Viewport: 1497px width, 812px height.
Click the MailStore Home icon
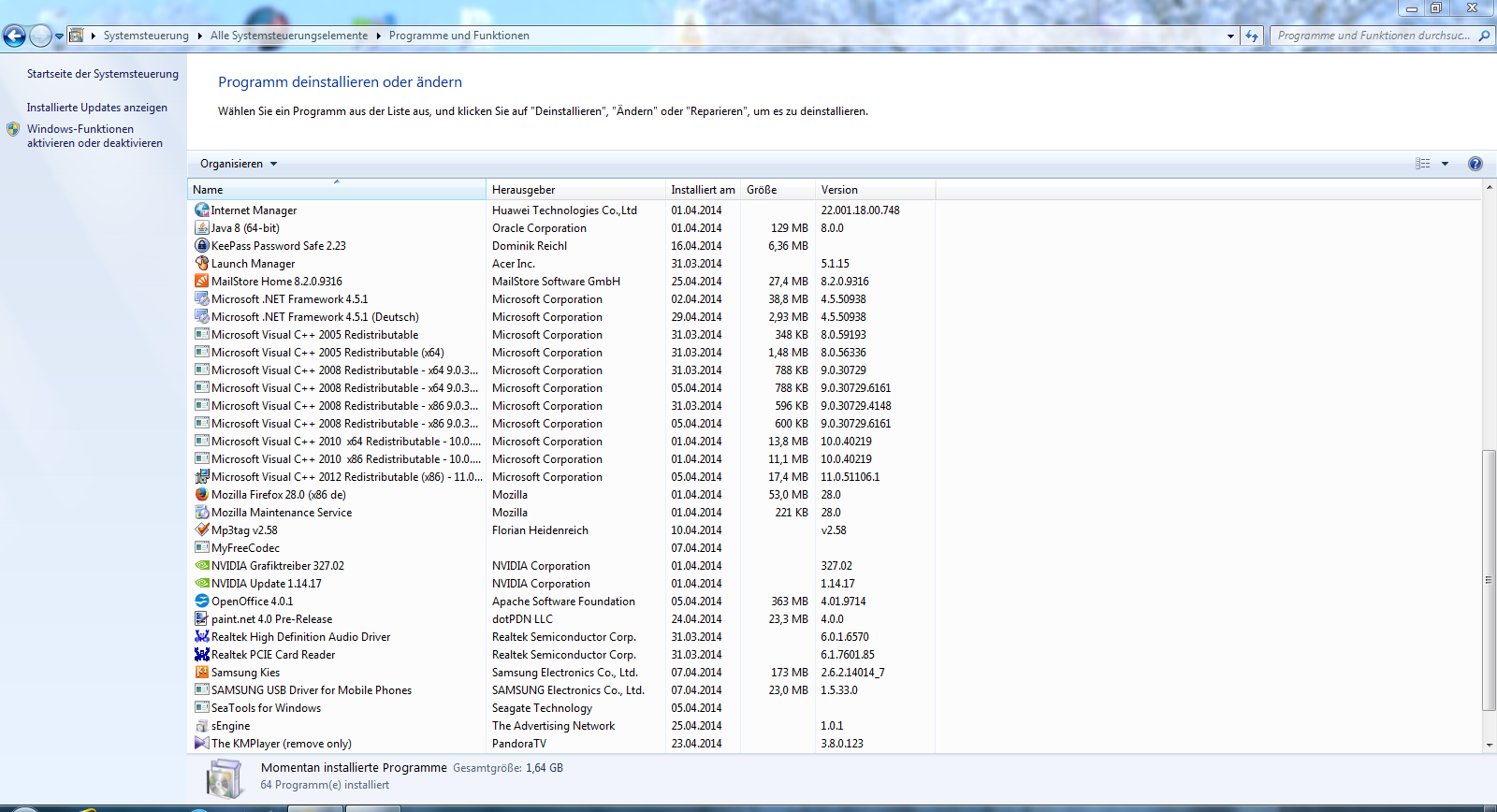[201, 282]
